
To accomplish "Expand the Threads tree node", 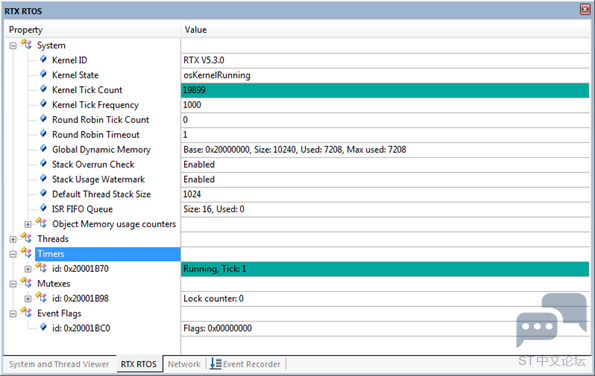I will coord(13,239).
